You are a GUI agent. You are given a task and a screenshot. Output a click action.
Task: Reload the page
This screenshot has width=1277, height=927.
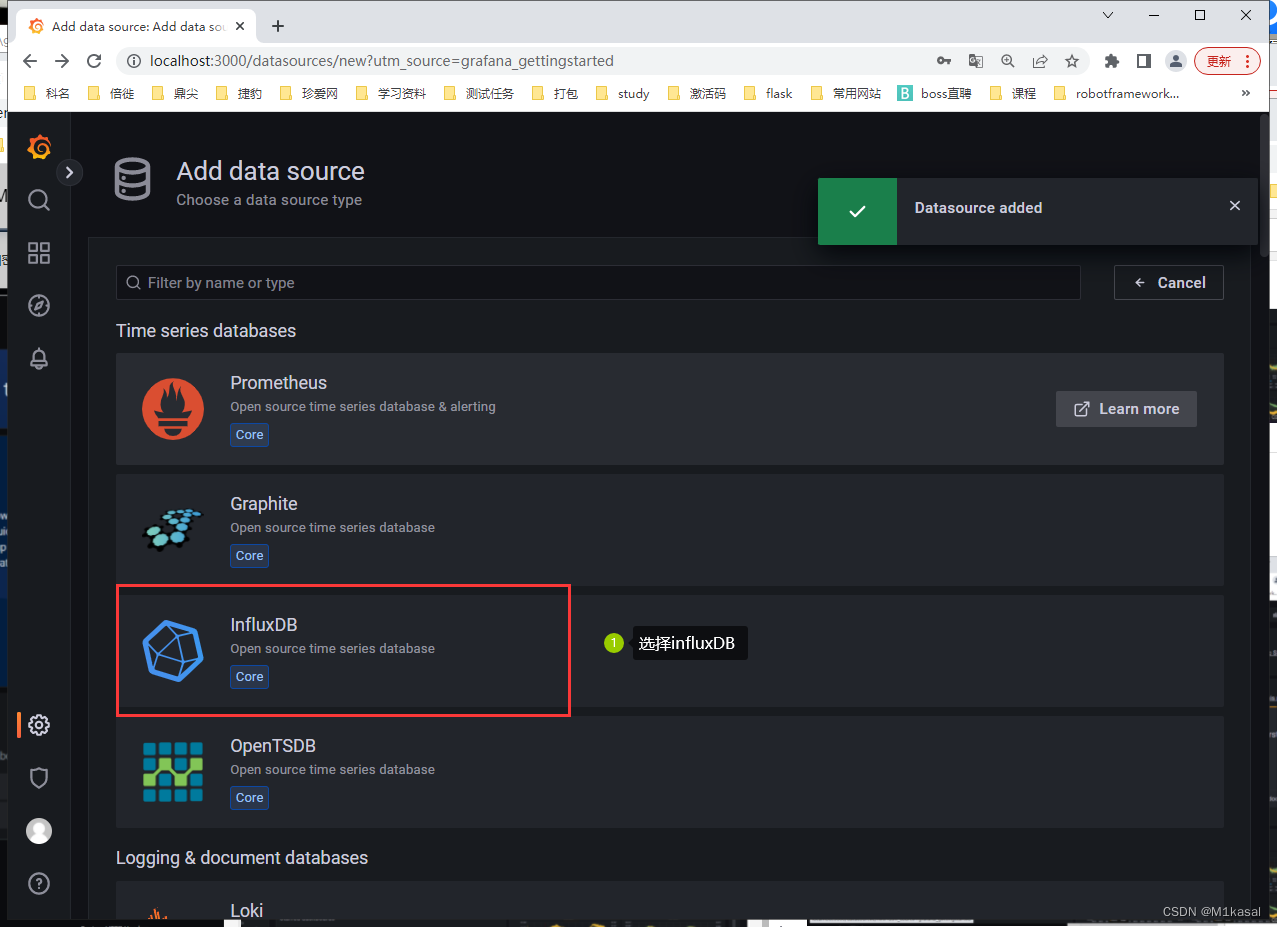pos(94,61)
